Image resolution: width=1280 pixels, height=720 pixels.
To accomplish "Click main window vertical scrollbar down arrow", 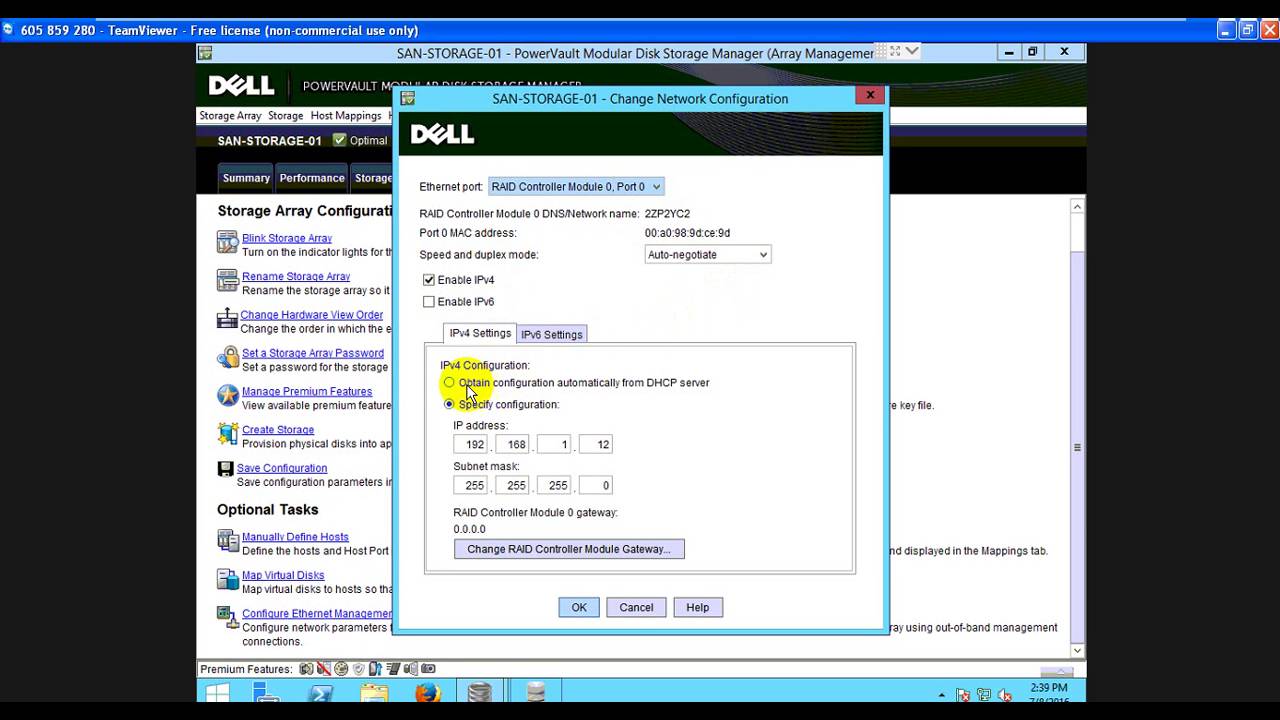I will [x=1077, y=651].
